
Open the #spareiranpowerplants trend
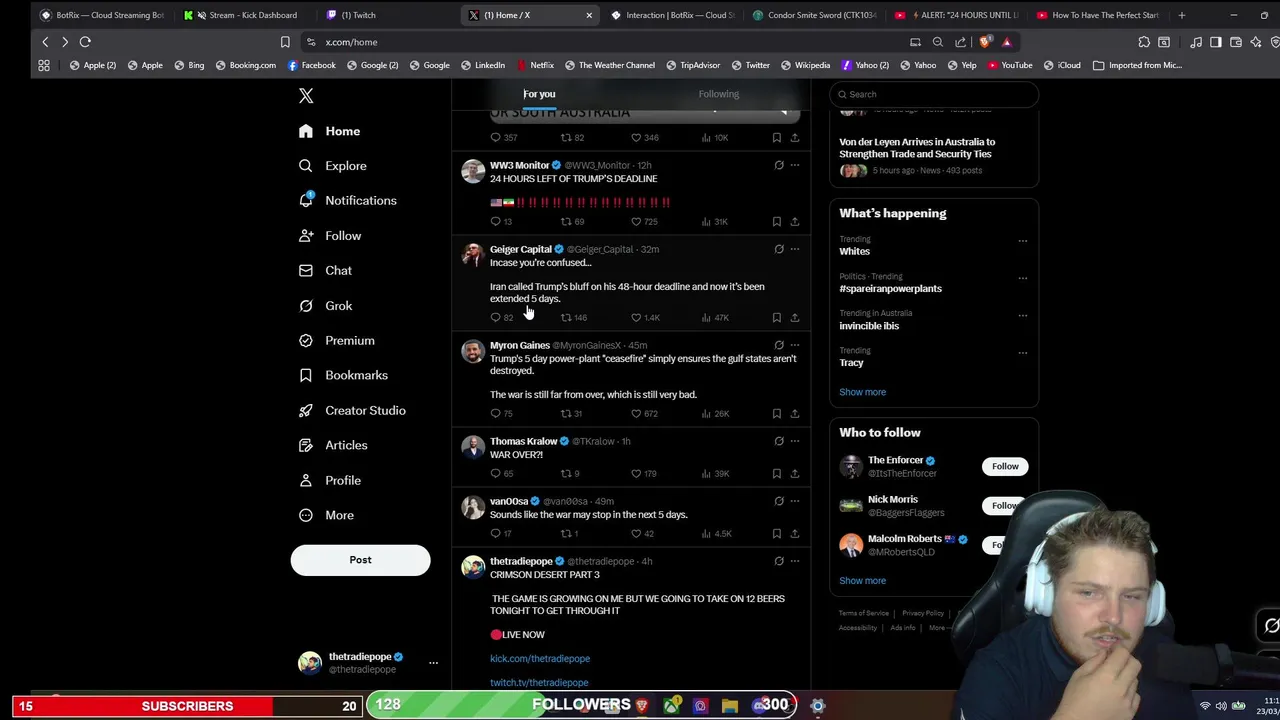point(890,289)
